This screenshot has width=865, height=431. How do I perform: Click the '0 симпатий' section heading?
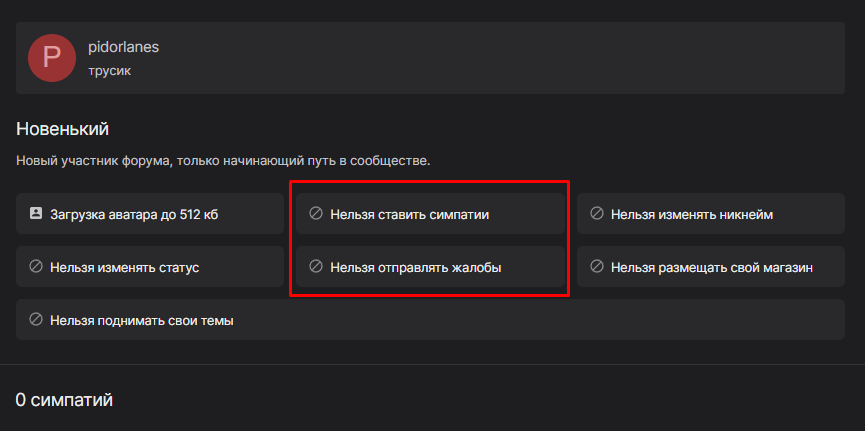pos(64,400)
